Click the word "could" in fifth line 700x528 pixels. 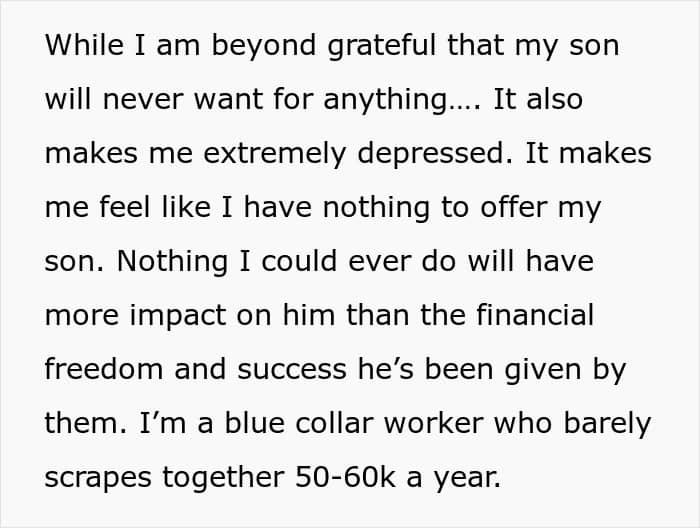[299, 261]
